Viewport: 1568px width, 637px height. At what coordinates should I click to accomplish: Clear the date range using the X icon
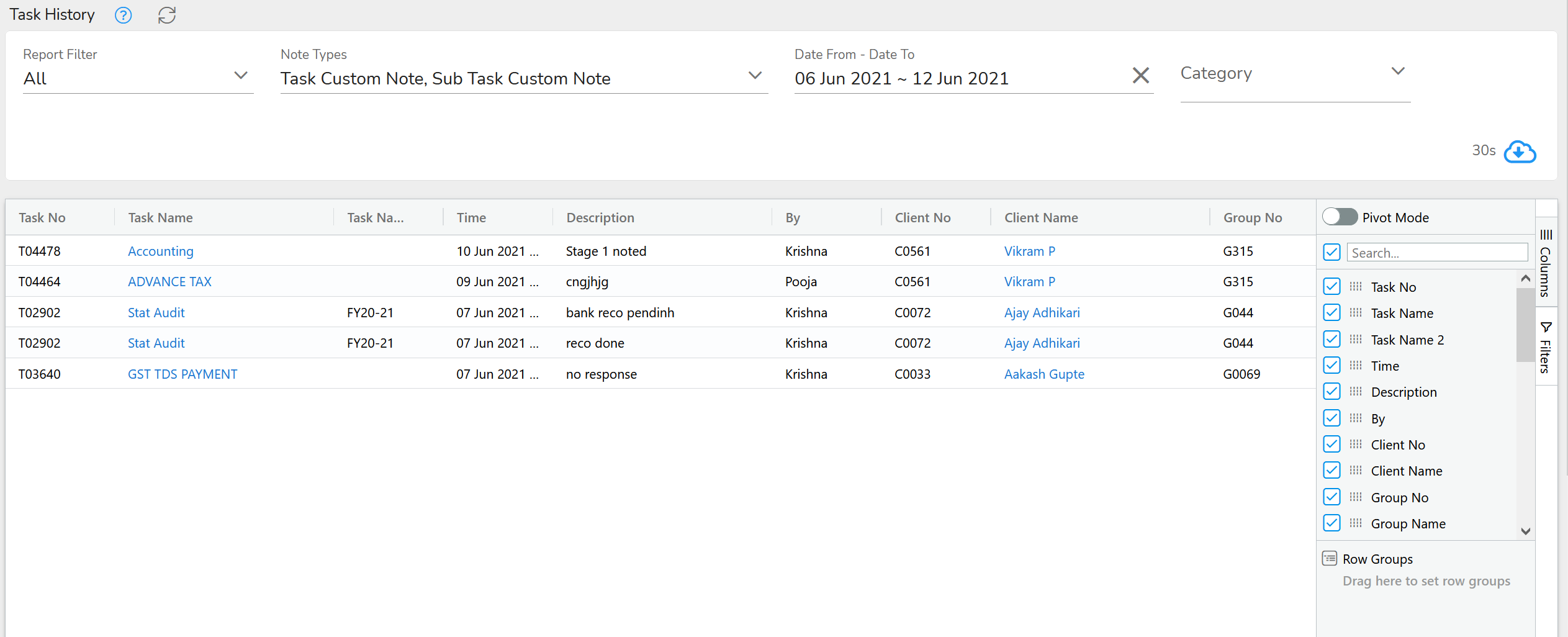click(x=1140, y=75)
